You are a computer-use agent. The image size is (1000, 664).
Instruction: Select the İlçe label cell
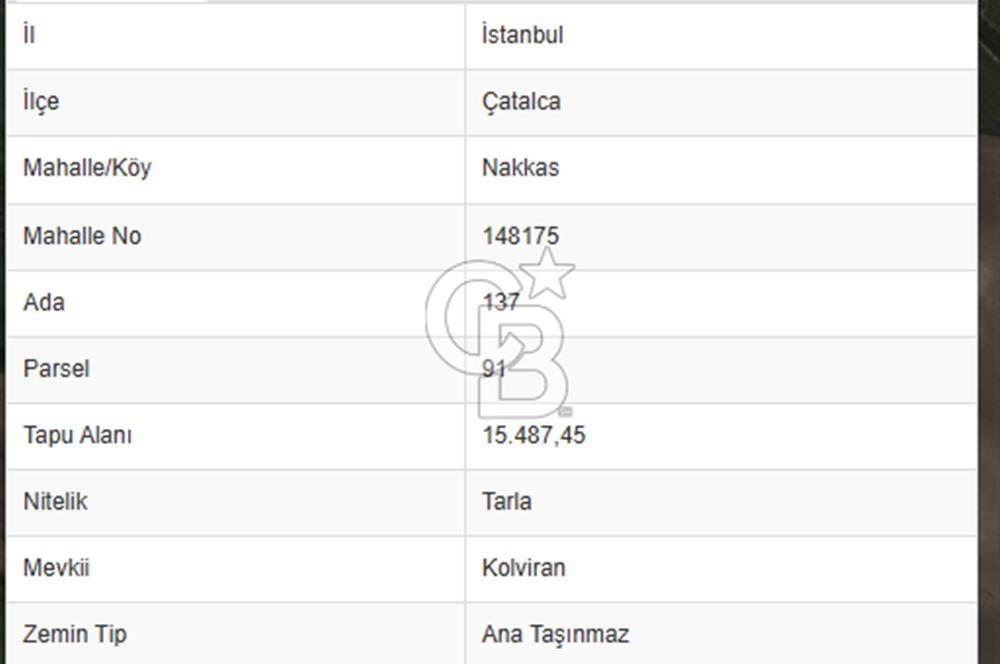click(41, 102)
